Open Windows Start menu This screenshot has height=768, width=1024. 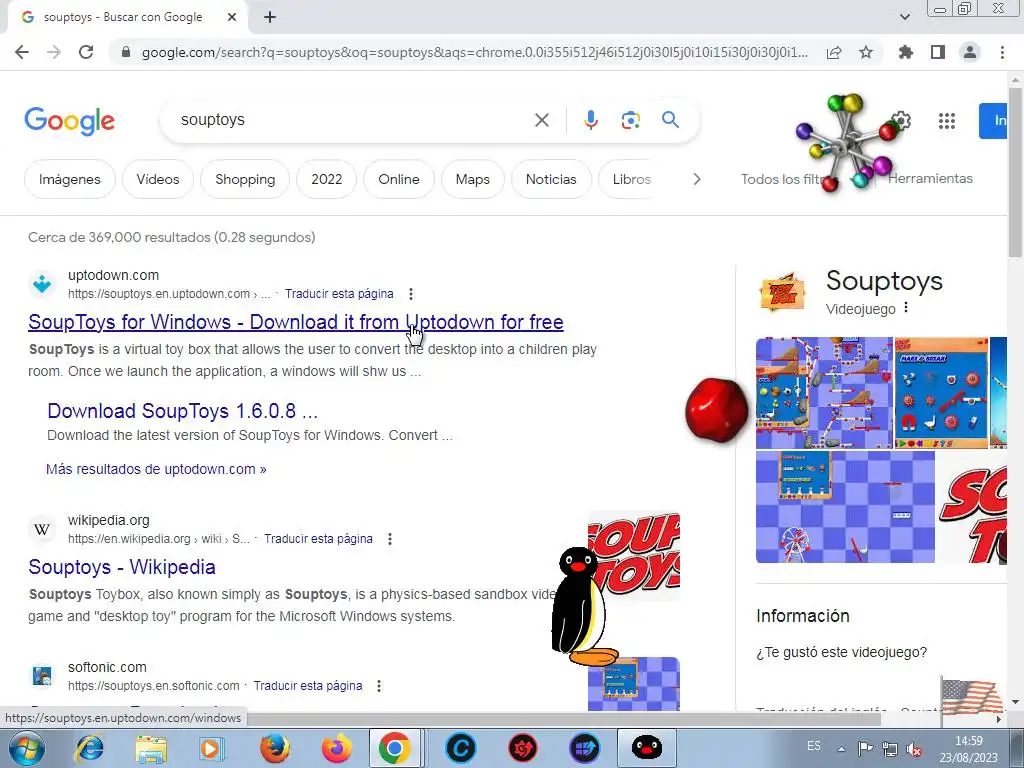click(26, 748)
